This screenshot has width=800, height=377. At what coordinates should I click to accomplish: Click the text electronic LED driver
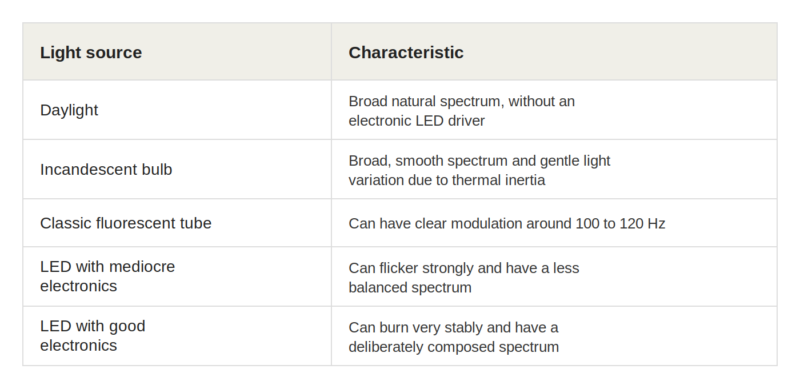coord(416,121)
